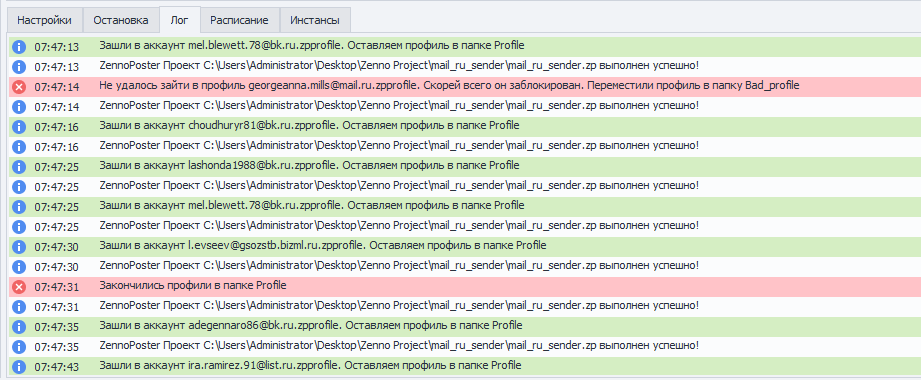Click info icon of ira.ramirez.91 entry

click(19, 367)
